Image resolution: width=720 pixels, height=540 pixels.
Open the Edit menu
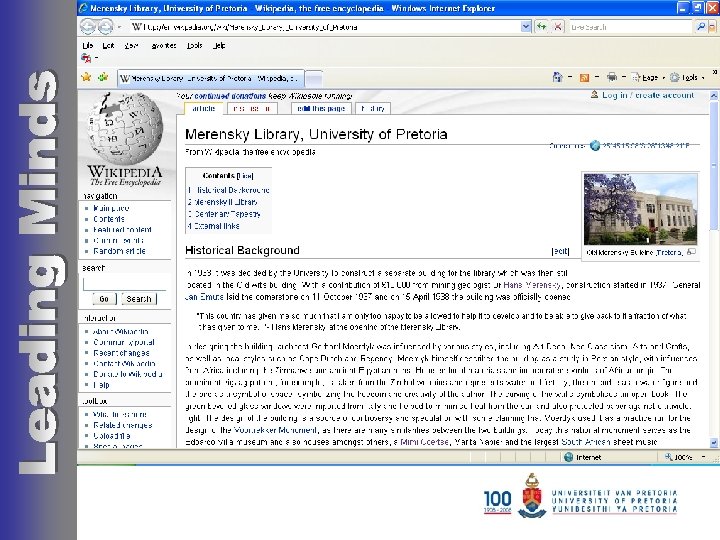pyautogui.click(x=108, y=45)
